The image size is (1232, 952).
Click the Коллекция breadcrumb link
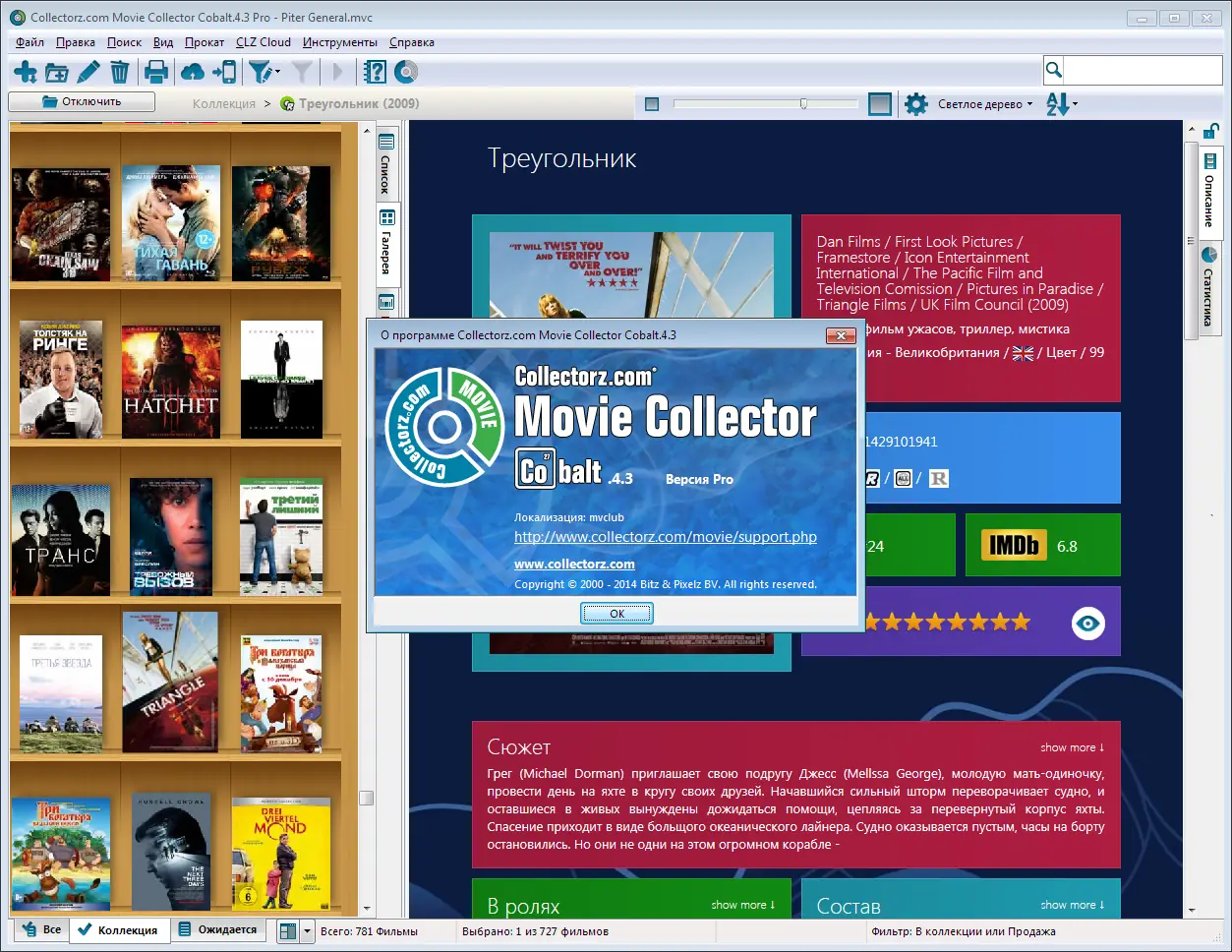coord(224,103)
